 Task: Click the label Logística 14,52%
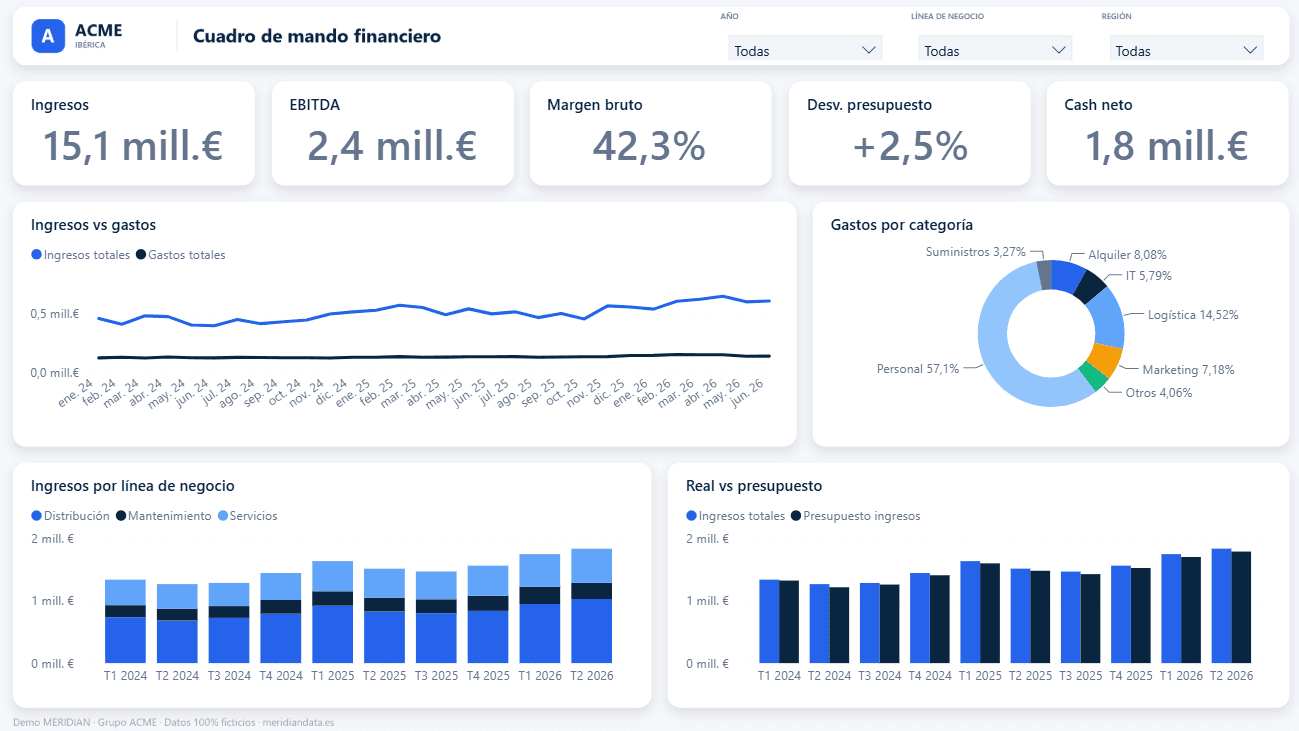(x=1193, y=315)
